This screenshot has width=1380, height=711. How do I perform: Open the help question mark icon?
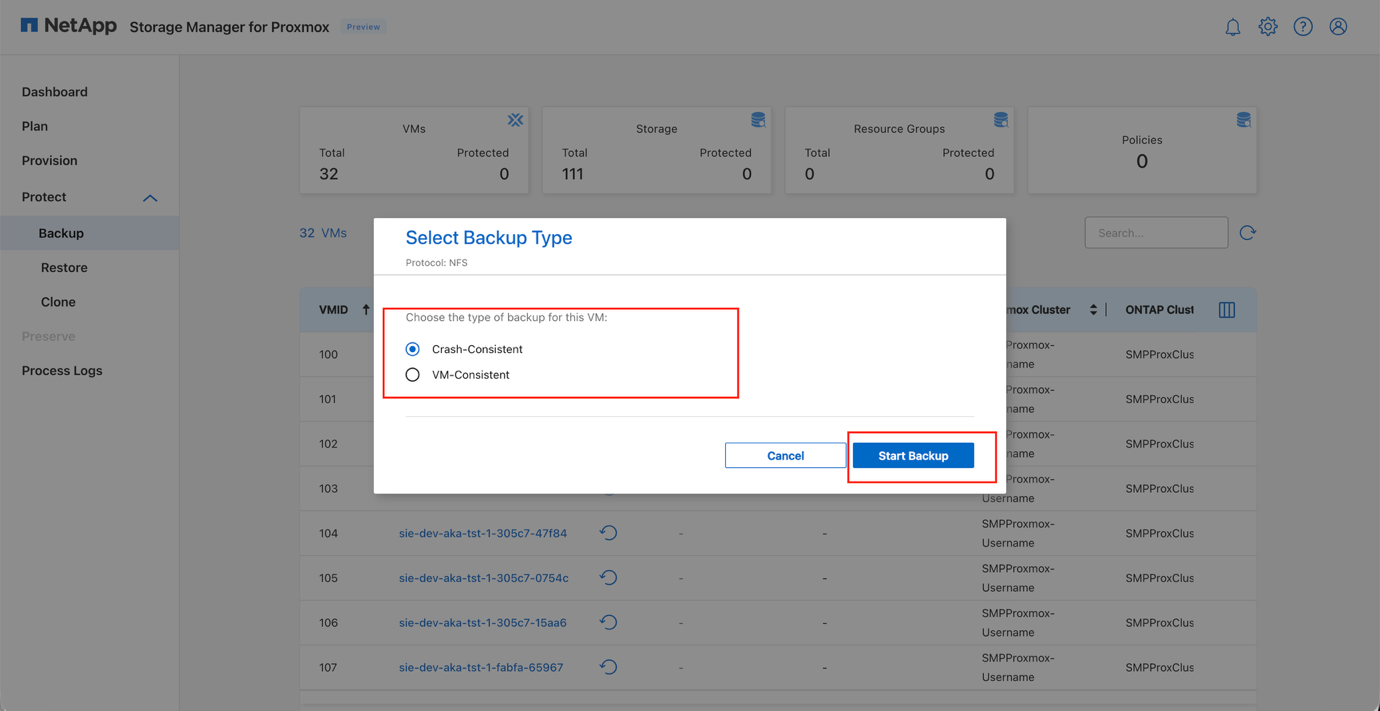pos(1302,26)
